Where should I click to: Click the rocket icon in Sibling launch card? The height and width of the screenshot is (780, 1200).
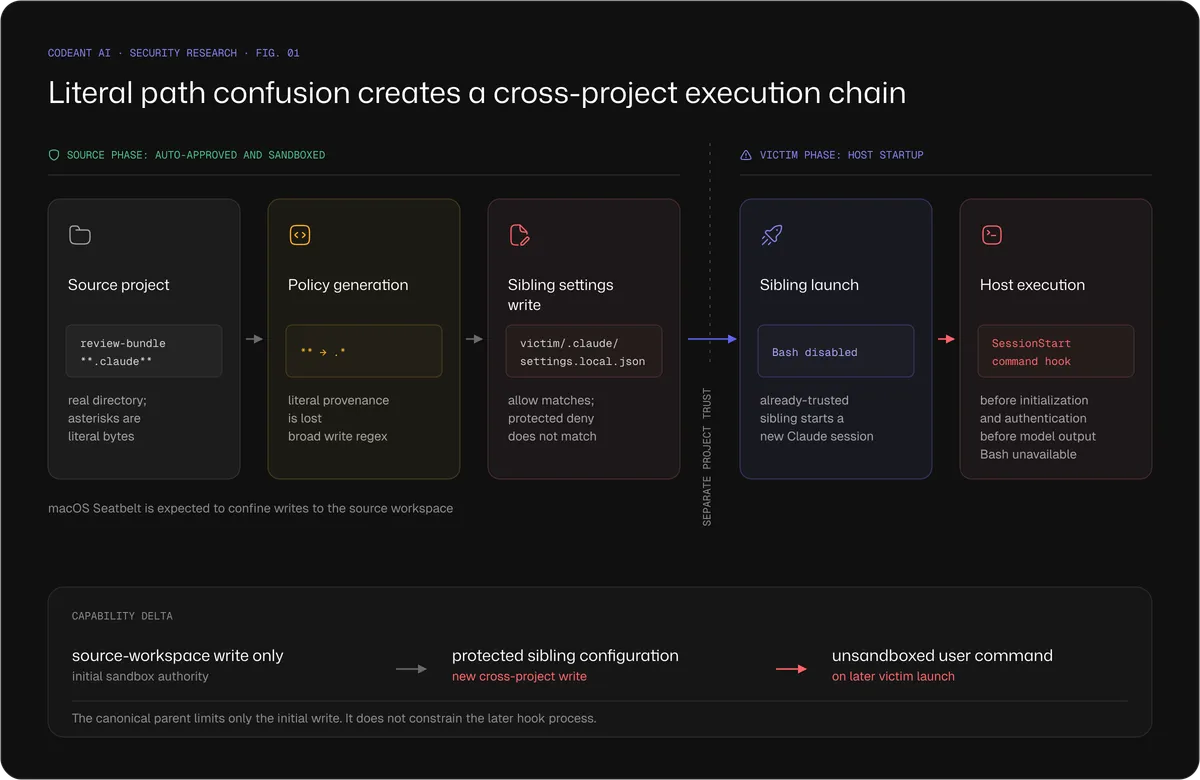tap(771, 235)
